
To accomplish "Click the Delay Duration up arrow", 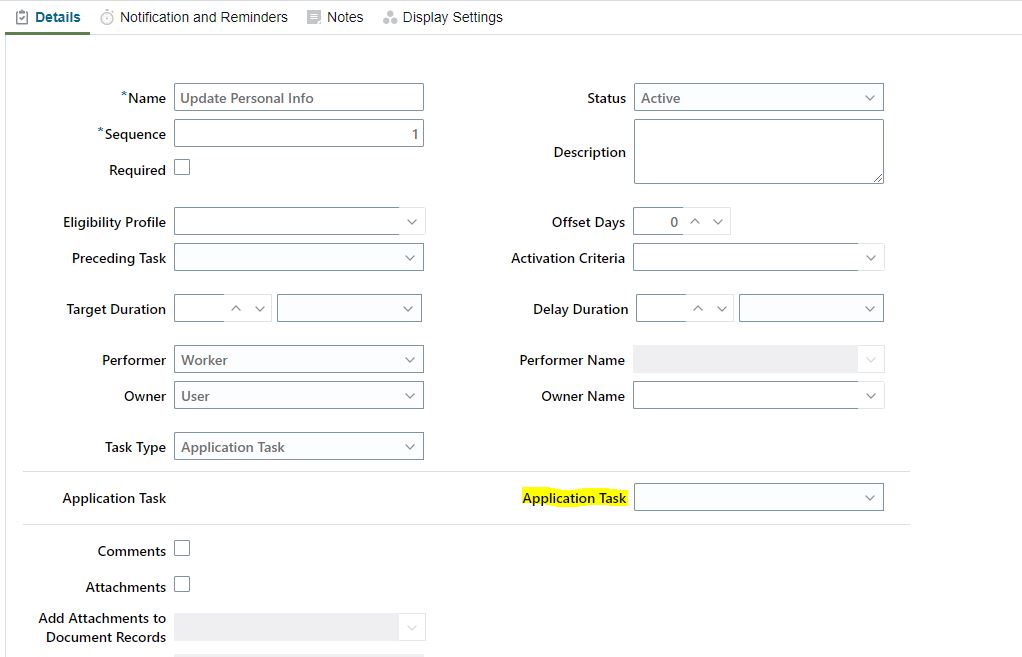I will tap(697, 307).
